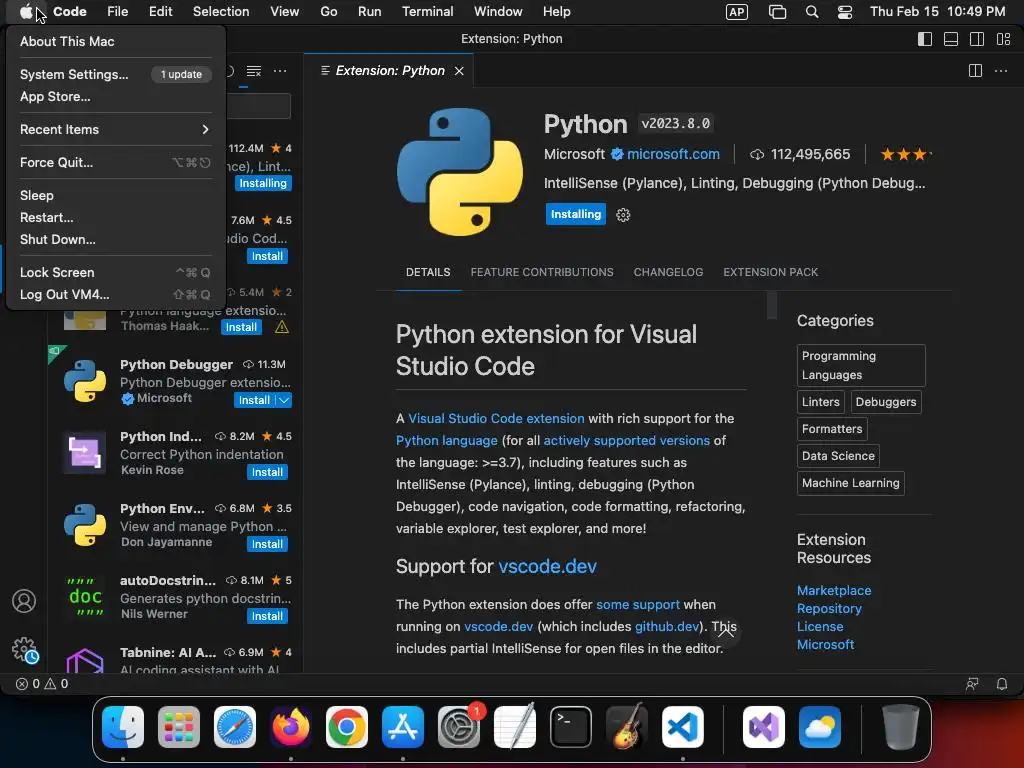Select Lock Screen menu entry
Screen dimensions: 1024x768
115,272
